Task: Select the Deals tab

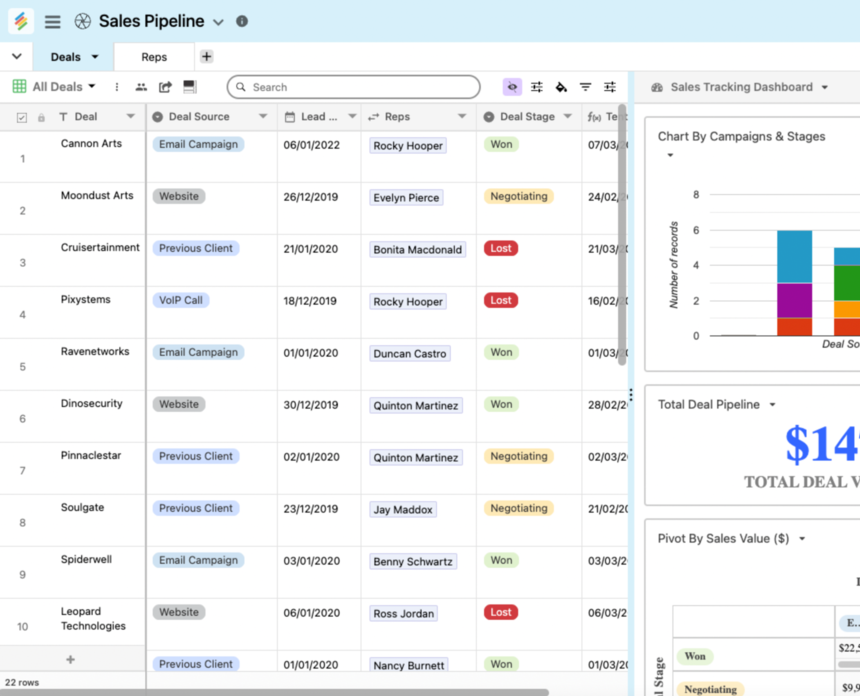Action: pos(64,56)
